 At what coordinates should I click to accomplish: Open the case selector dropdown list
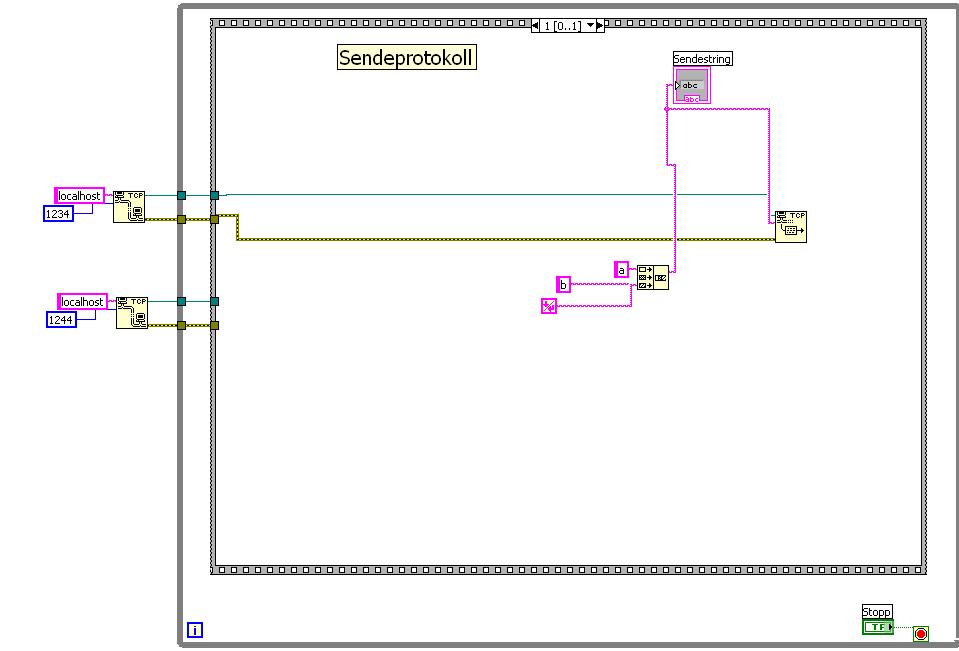point(590,26)
